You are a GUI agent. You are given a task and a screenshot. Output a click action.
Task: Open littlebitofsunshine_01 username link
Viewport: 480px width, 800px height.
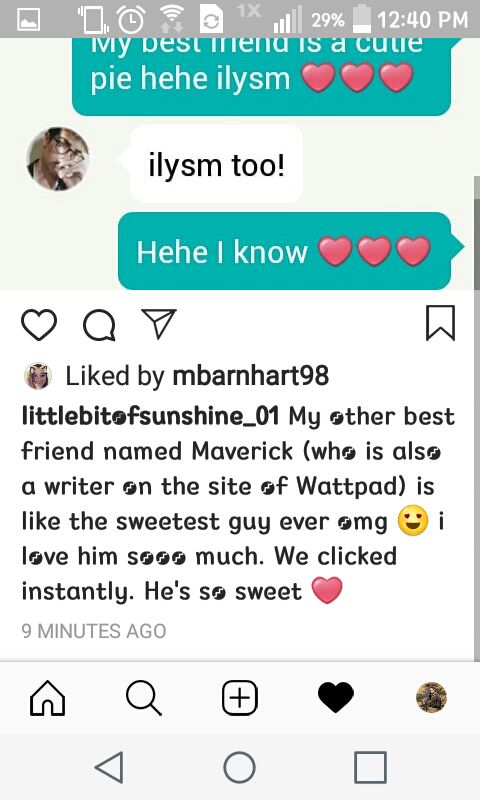(150, 416)
